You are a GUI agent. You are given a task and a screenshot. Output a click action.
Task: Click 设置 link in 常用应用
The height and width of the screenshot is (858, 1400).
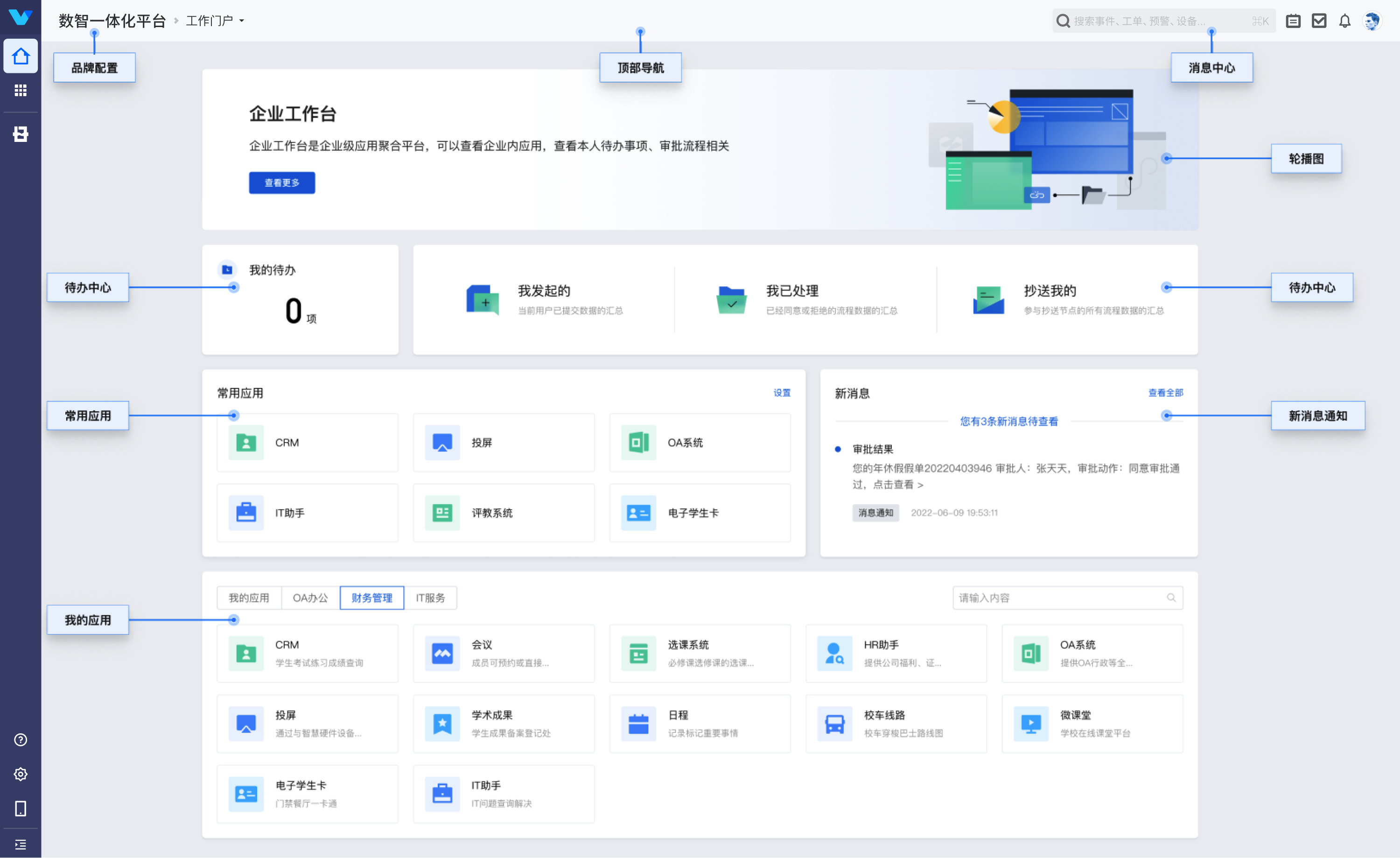(x=782, y=393)
